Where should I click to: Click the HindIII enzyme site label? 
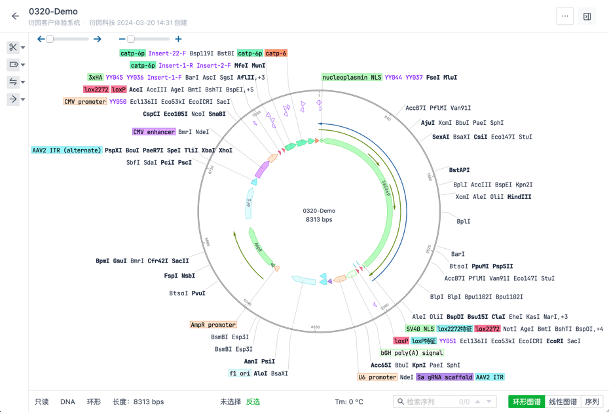point(519,197)
